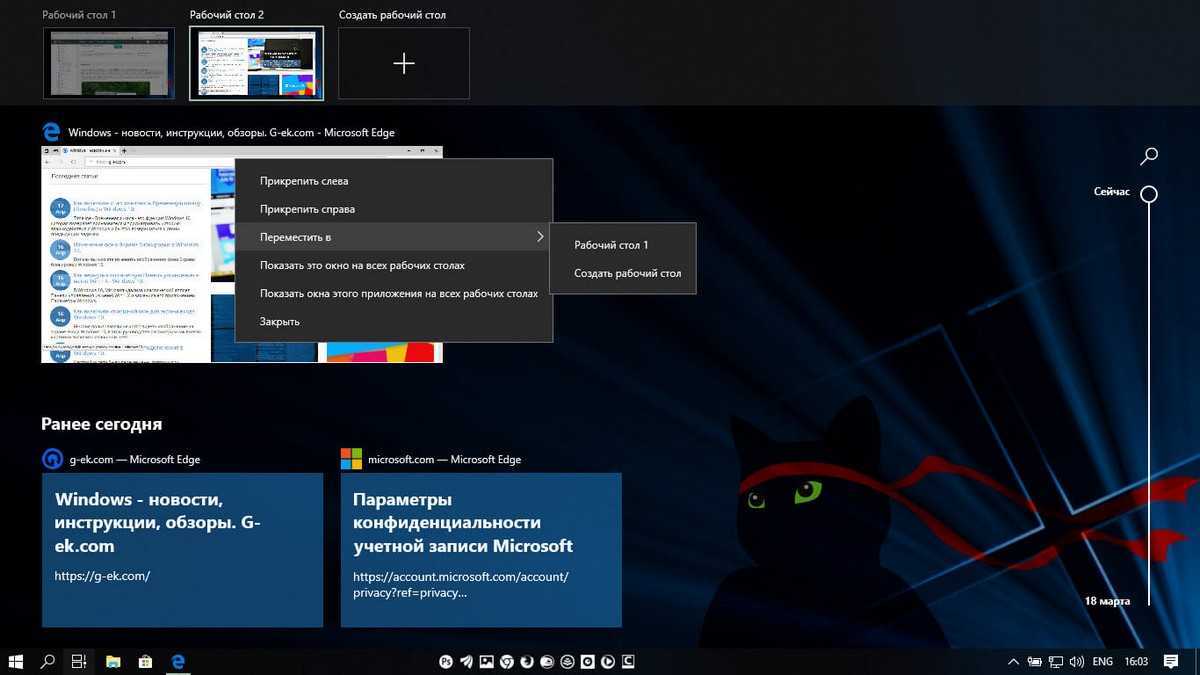Open the Microsoft Store taskbar icon
Viewport: 1200px width, 675px height.
click(145, 661)
